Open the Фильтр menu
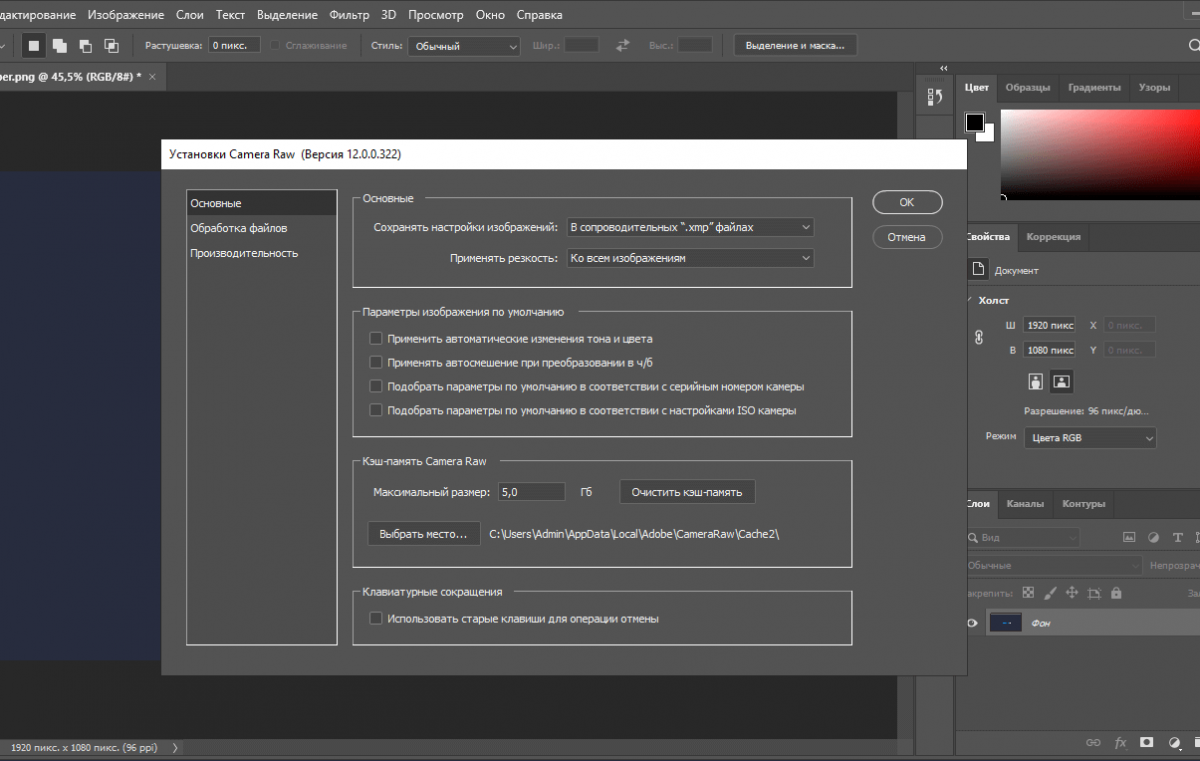The width and height of the screenshot is (1200, 761). pos(347,15)
